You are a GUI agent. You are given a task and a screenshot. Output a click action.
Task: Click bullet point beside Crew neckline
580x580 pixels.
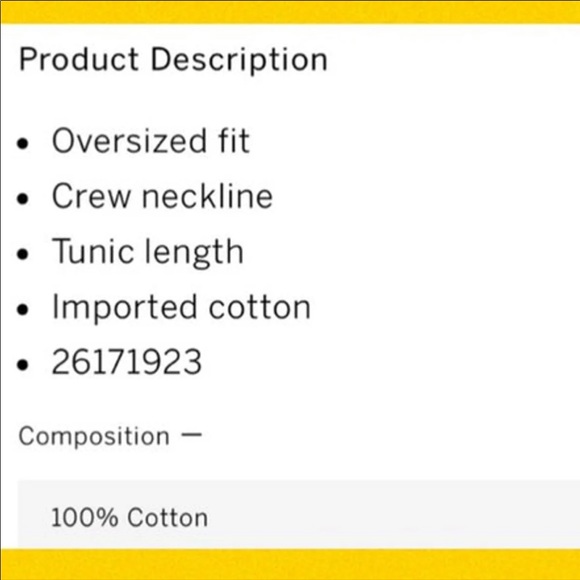(23, 199)
